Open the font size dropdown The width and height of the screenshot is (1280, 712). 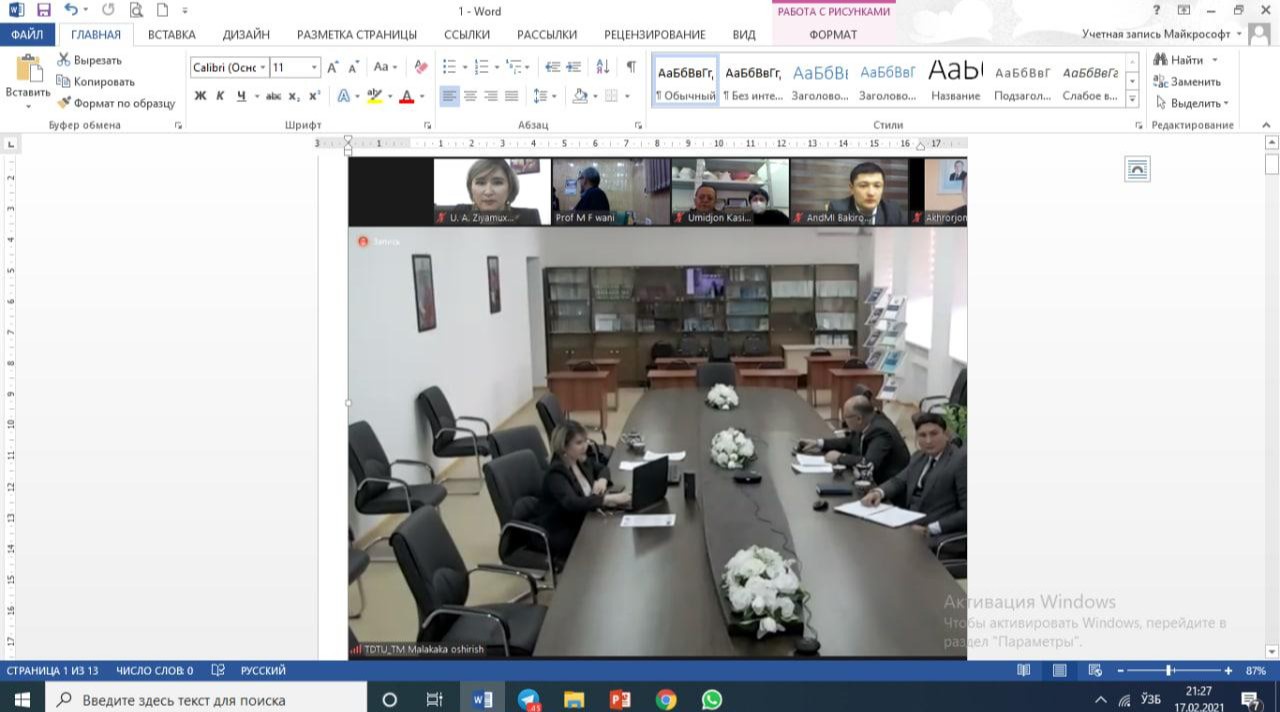[x=315, y=67]
